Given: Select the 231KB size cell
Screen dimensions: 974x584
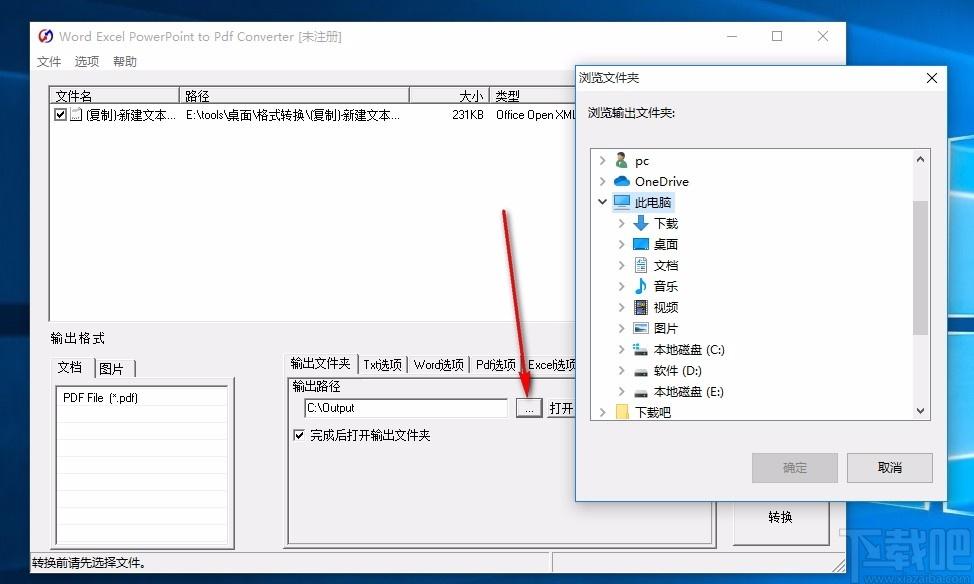Looking at the screenshot, I should 468,115.
